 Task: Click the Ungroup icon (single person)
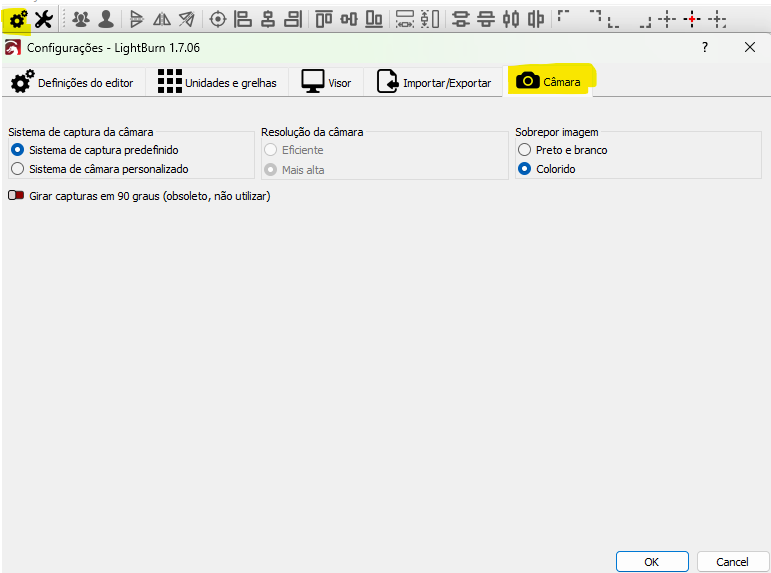(x=105, y=19)
